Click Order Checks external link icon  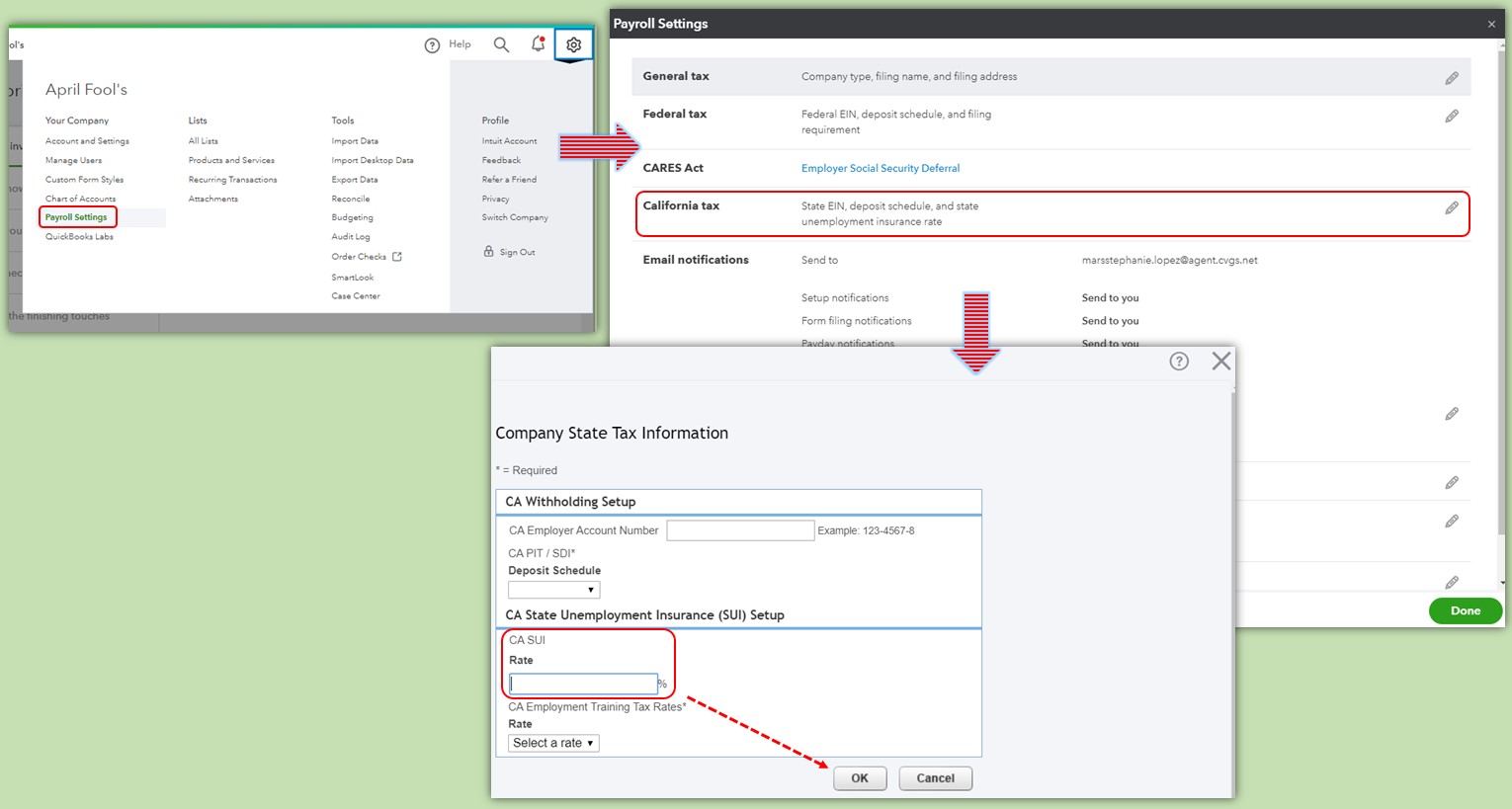coord(397,257)
